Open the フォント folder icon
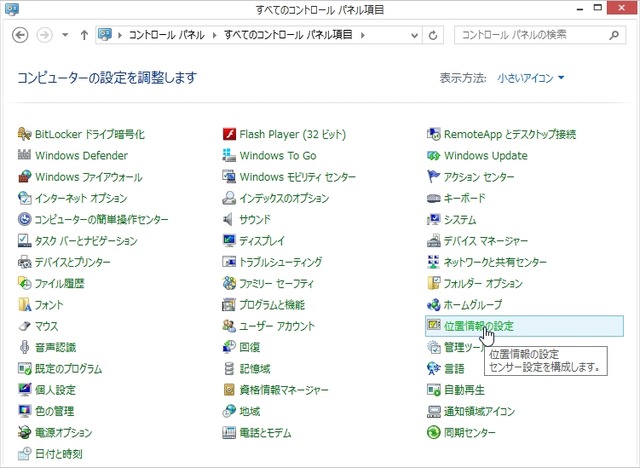Image resolution: width=640 pixels, height=468 pixels. pos(24,304)
